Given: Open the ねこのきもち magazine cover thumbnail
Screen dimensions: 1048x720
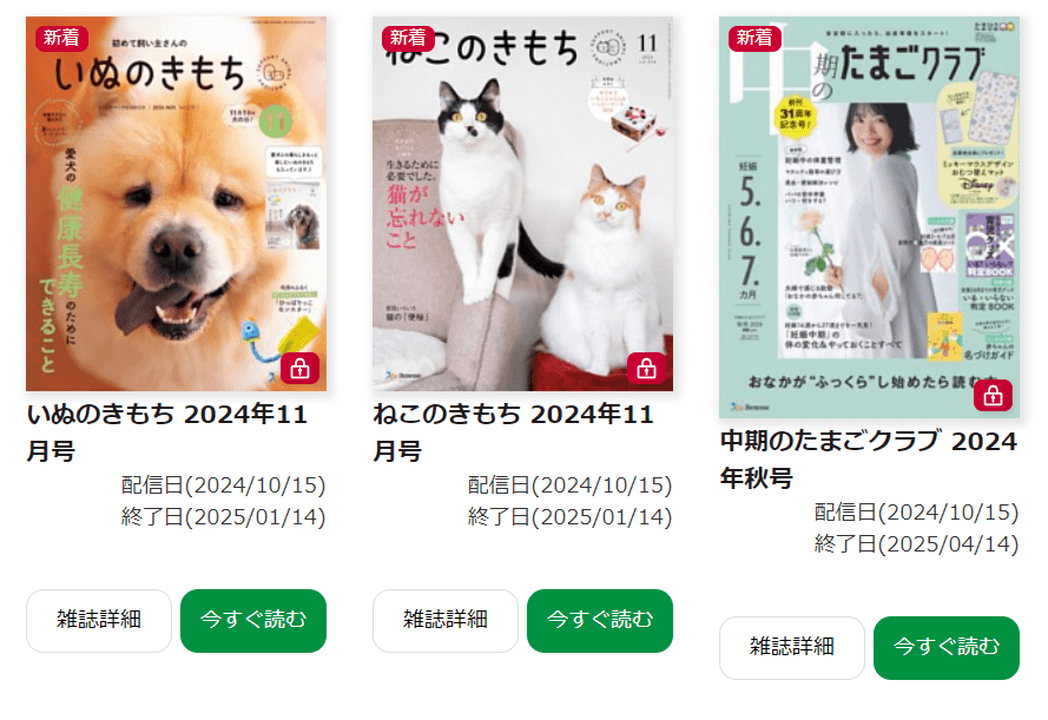Looking at the screenshot, I should (523, 204).
